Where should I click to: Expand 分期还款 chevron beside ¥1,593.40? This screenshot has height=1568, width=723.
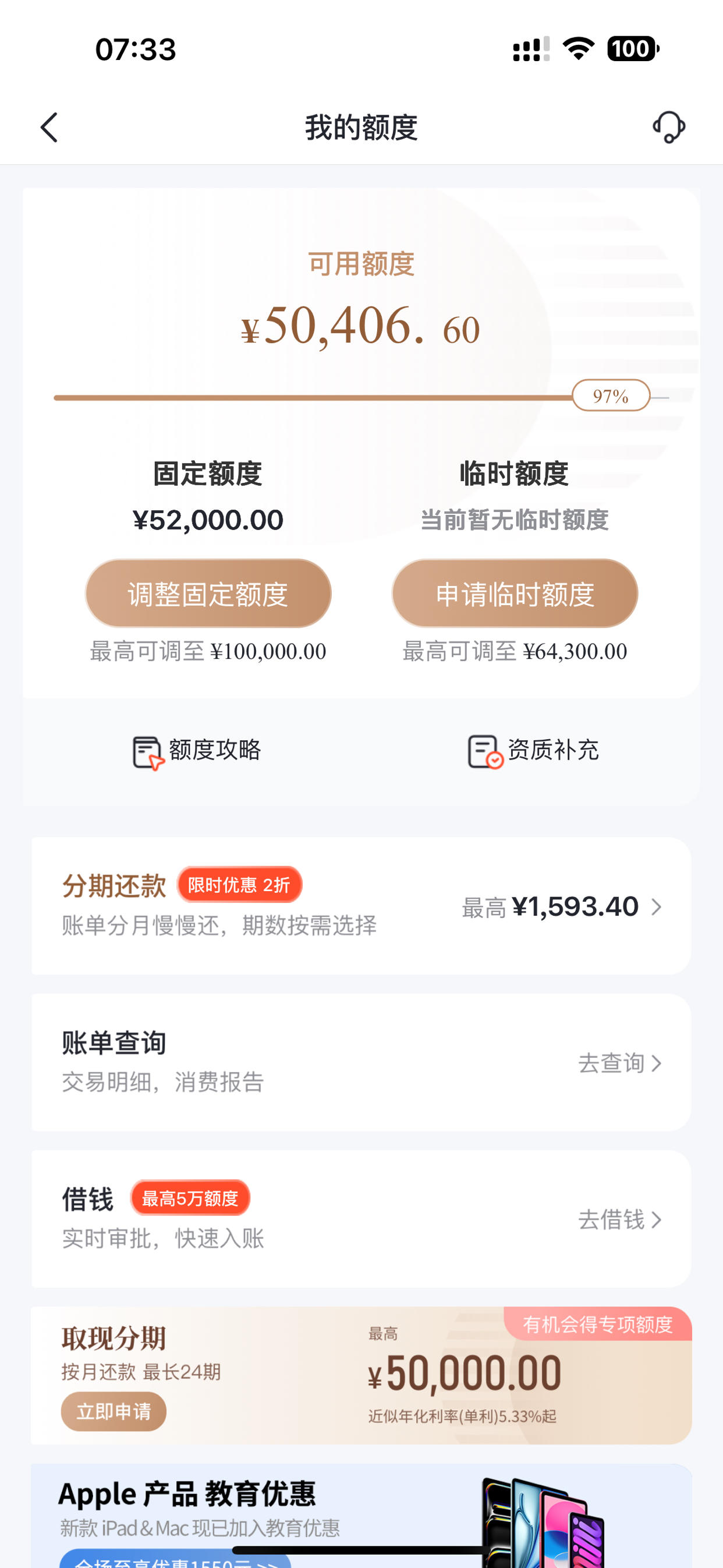tap(656, 907)
